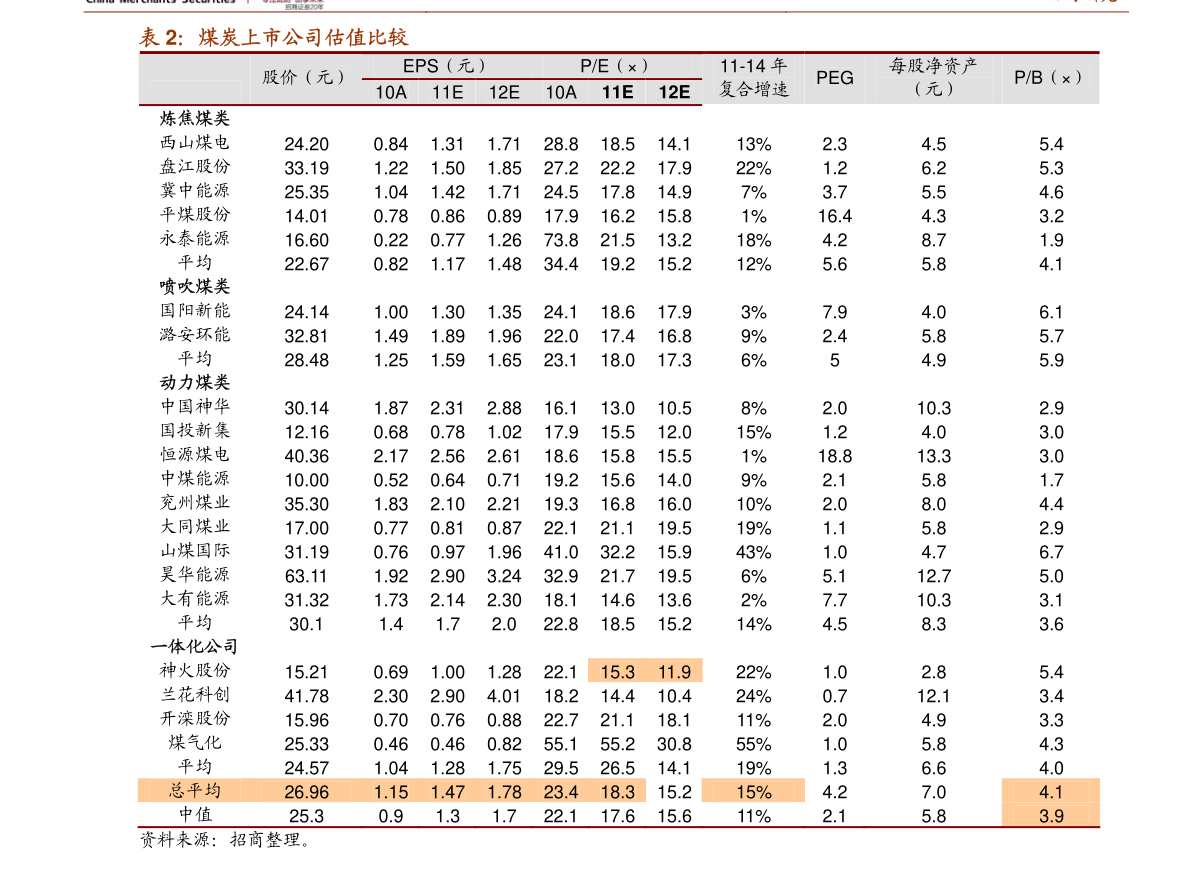Click the 4.1 value in the P/B column
Image resolution: width=1191 pixels, height=870 pixels.
[1050, 791]
